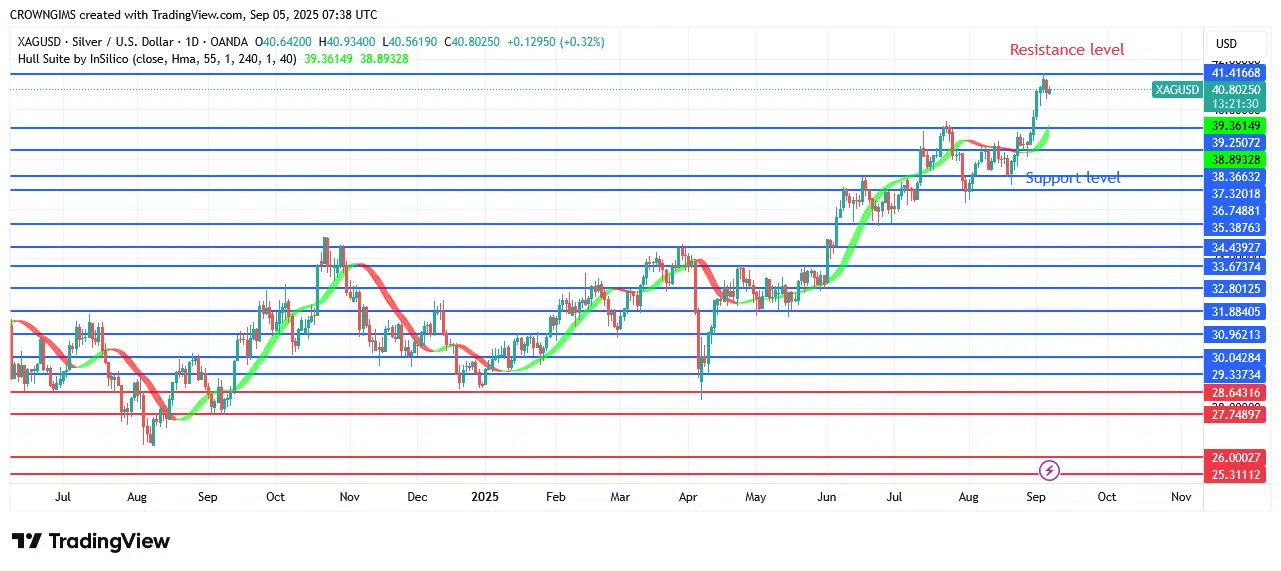Select the 38.89328 green price label
The image size is (1281, 571).
pyautogui.click(x=1237, y=160)
